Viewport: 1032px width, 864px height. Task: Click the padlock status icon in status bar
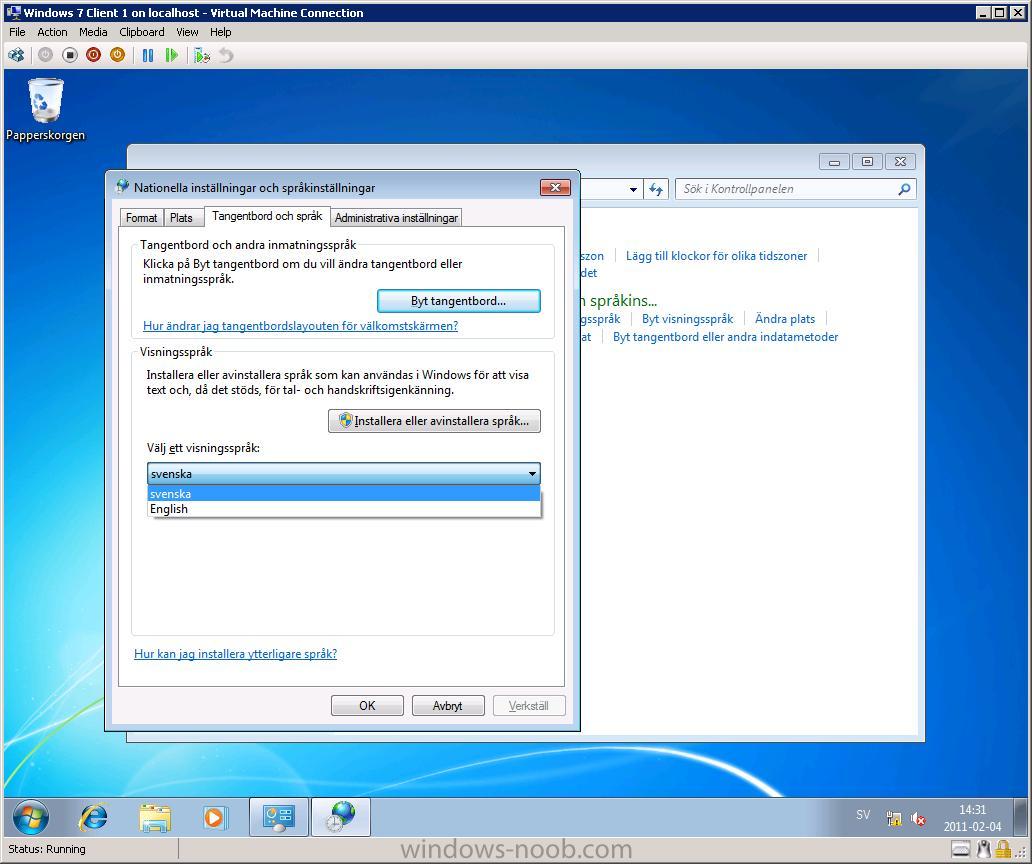pyautogui.click(x=1003, y=849)
